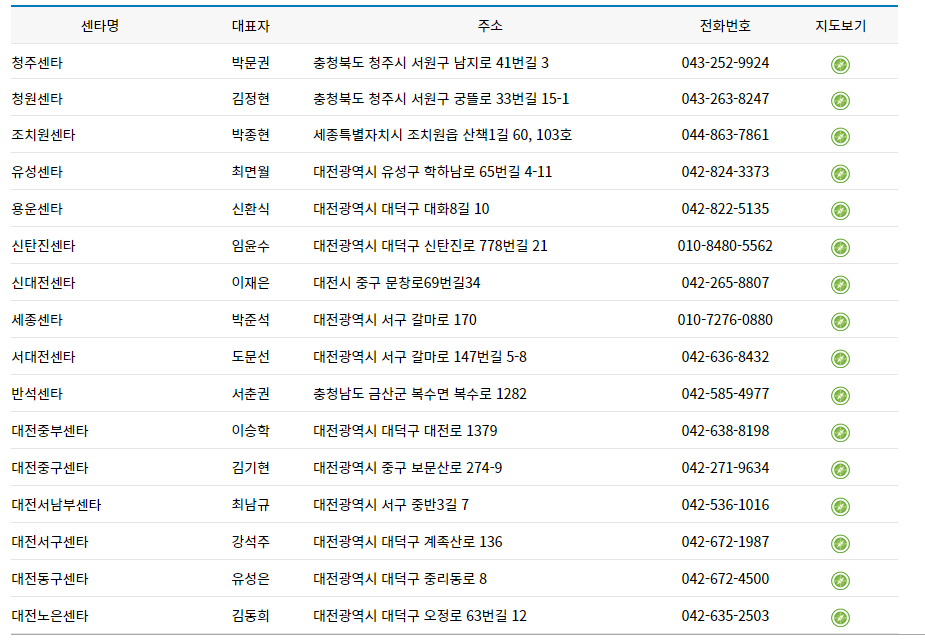Click phone number 043-263-8247
The image size is (925, 644).
(725, 98)
